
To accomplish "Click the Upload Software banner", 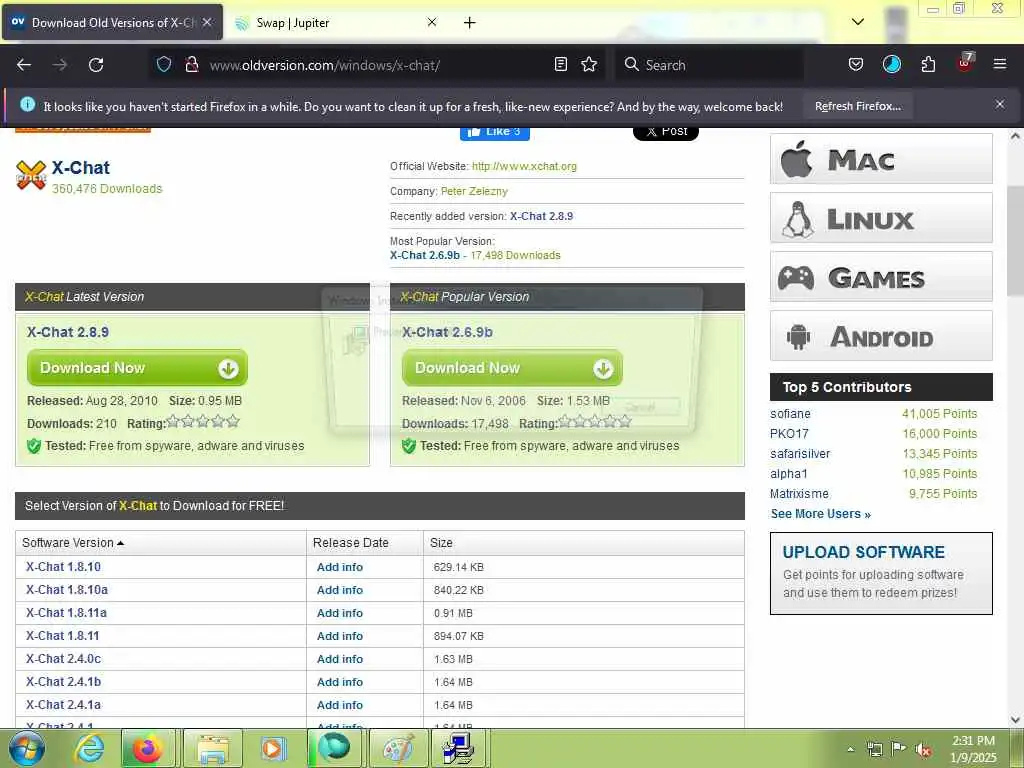I will [881, 573].
